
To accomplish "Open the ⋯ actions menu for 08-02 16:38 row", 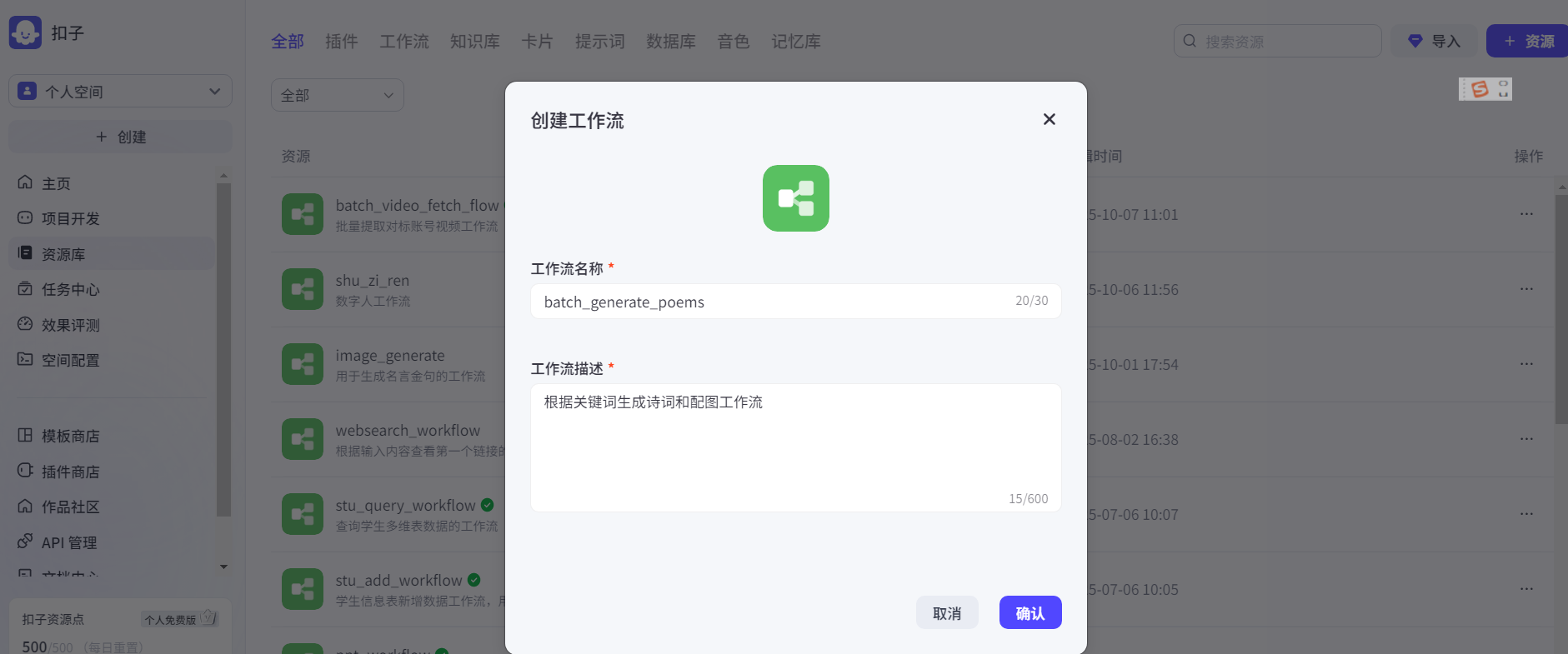I will point(1526,439).
